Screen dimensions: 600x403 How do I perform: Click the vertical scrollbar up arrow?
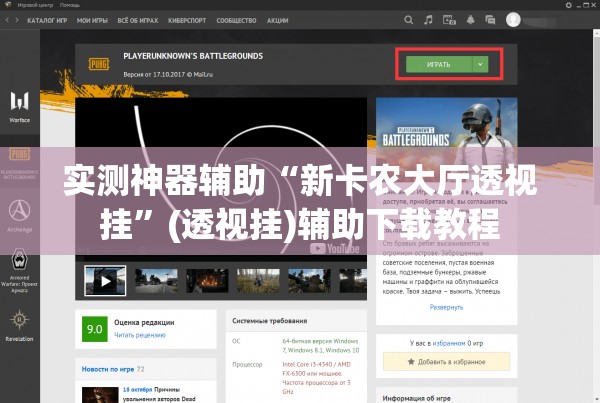tap(597, 34)
